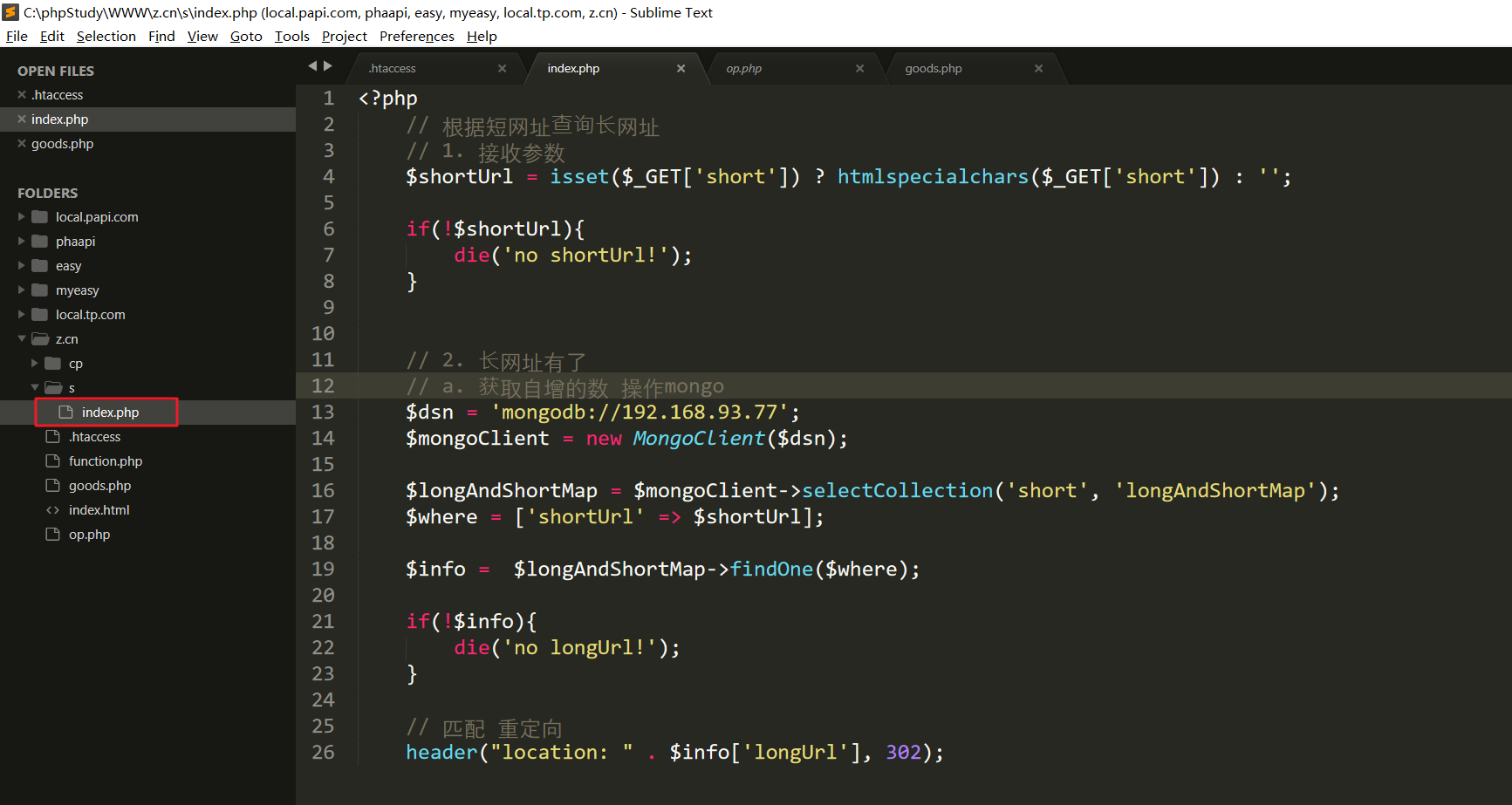
Task: Collapse the s subfolder
Action: tap(35, 388)
